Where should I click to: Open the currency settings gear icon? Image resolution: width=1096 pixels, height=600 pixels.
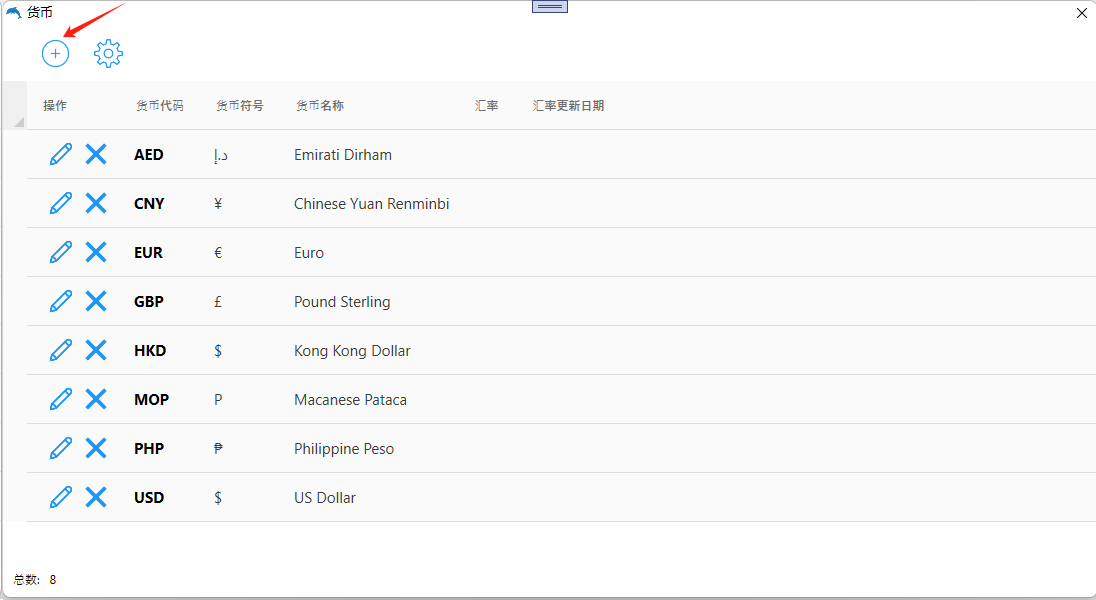(108, 53)
